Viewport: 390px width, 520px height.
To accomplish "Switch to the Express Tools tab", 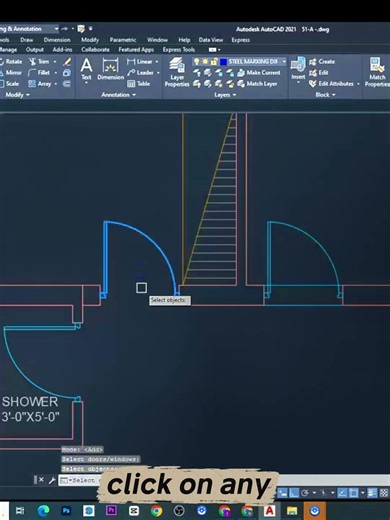I will pos(179,50).
